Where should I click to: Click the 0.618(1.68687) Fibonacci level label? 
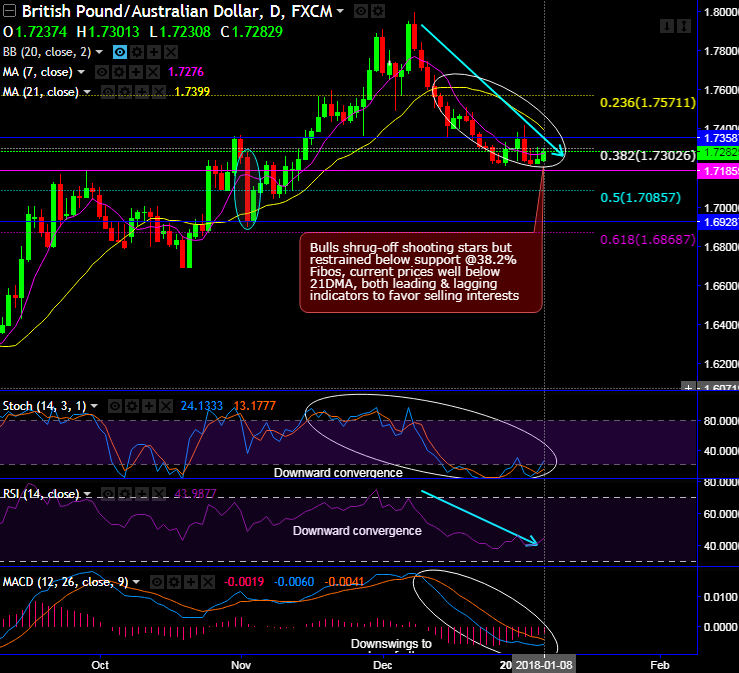[x=648, y=239]
